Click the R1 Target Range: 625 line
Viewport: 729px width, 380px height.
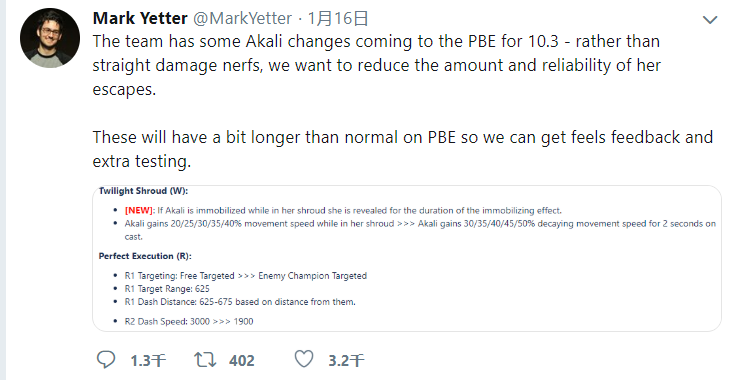(x=167, y=289)
